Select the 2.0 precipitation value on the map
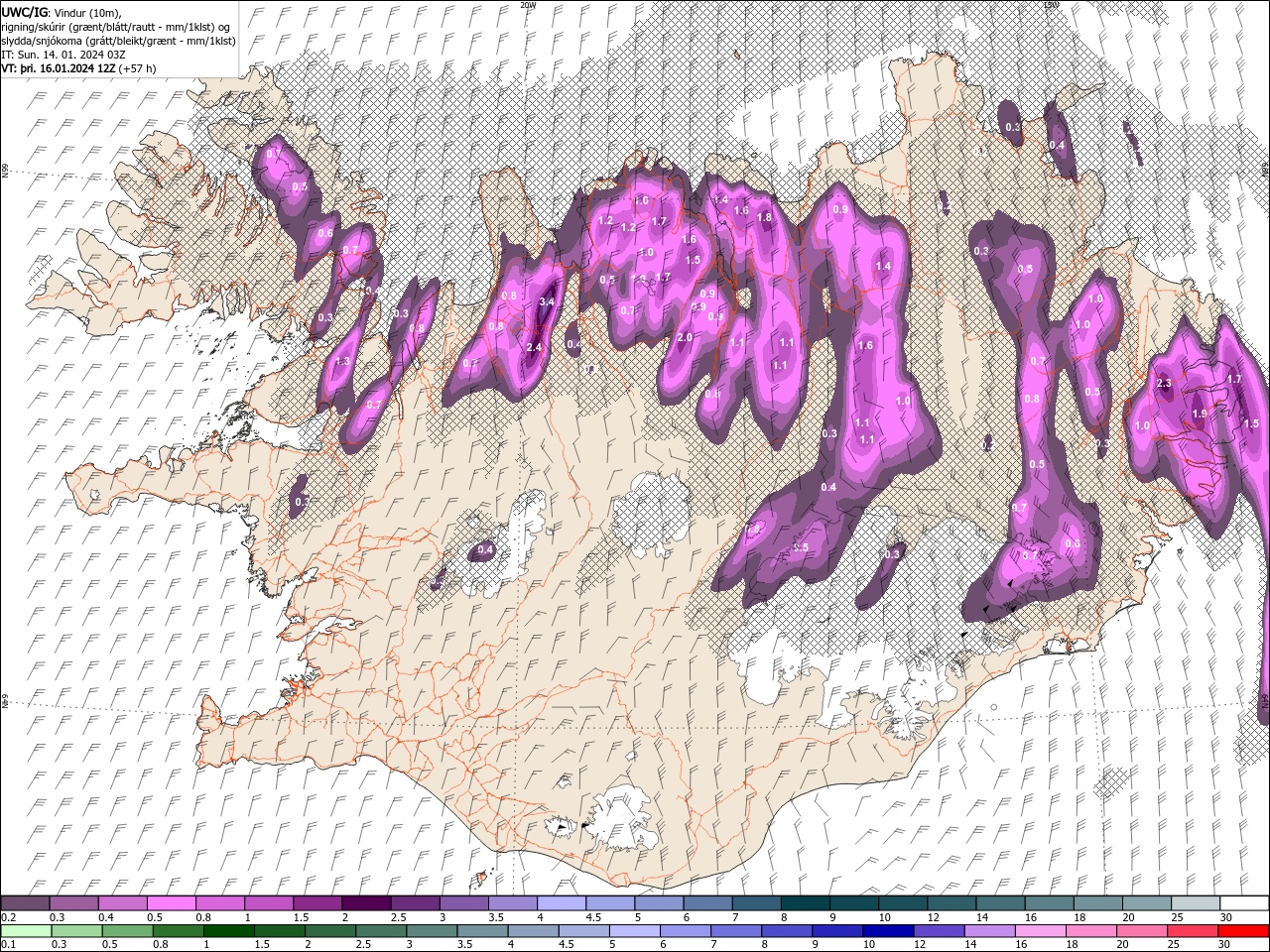Screen dimensions: 1270x952 [684, 337]
